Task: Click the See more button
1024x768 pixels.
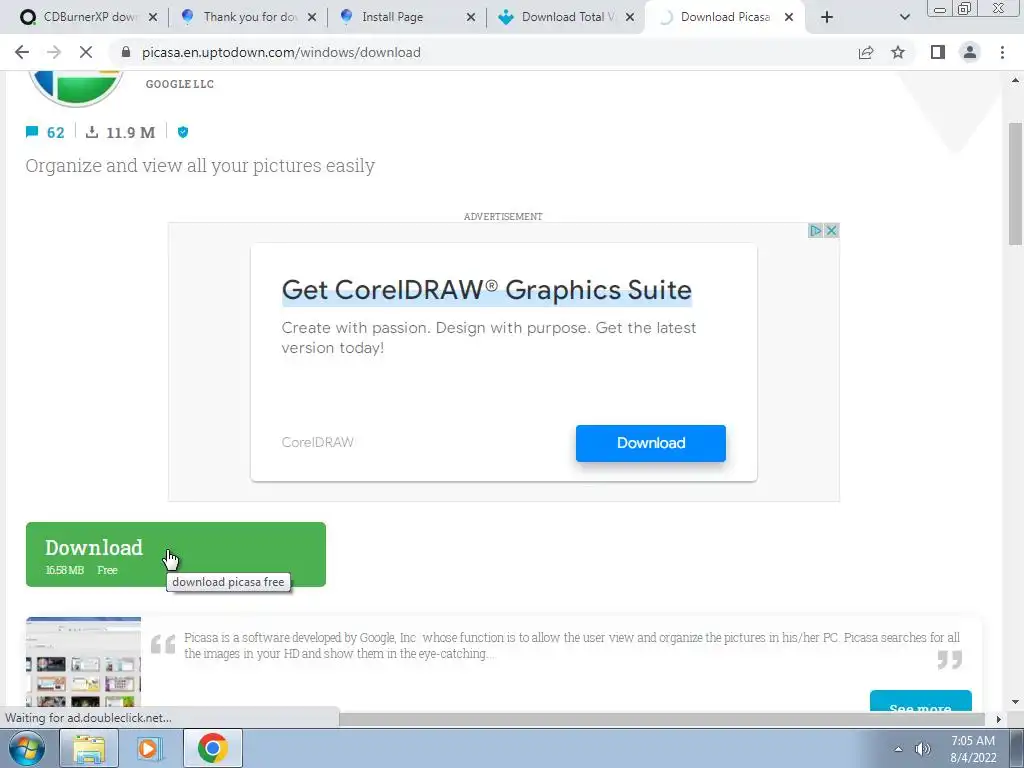Action: click(920, 701)
